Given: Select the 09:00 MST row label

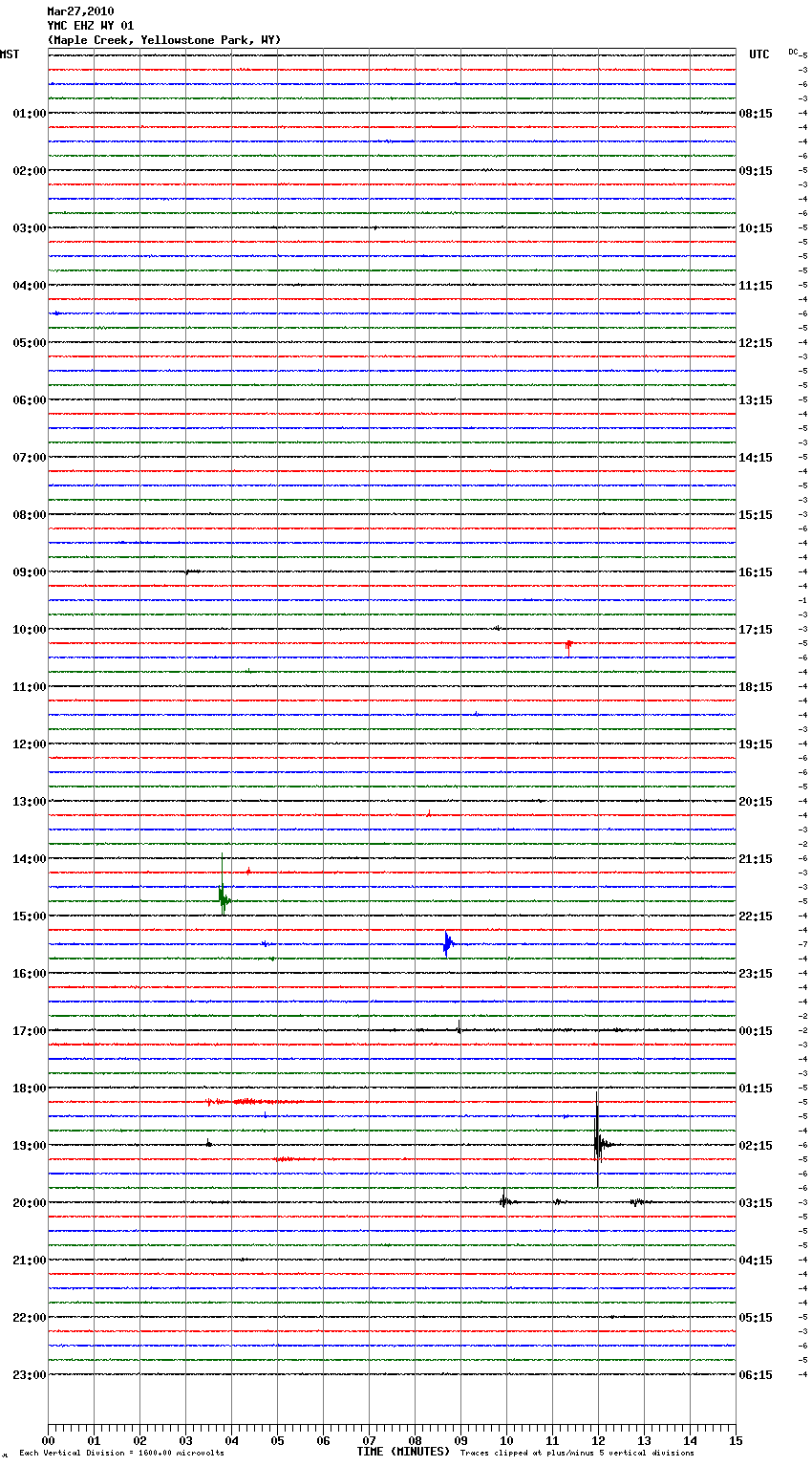Looking at the screenshot, I should pyautogui.click(x=30, y=572).
